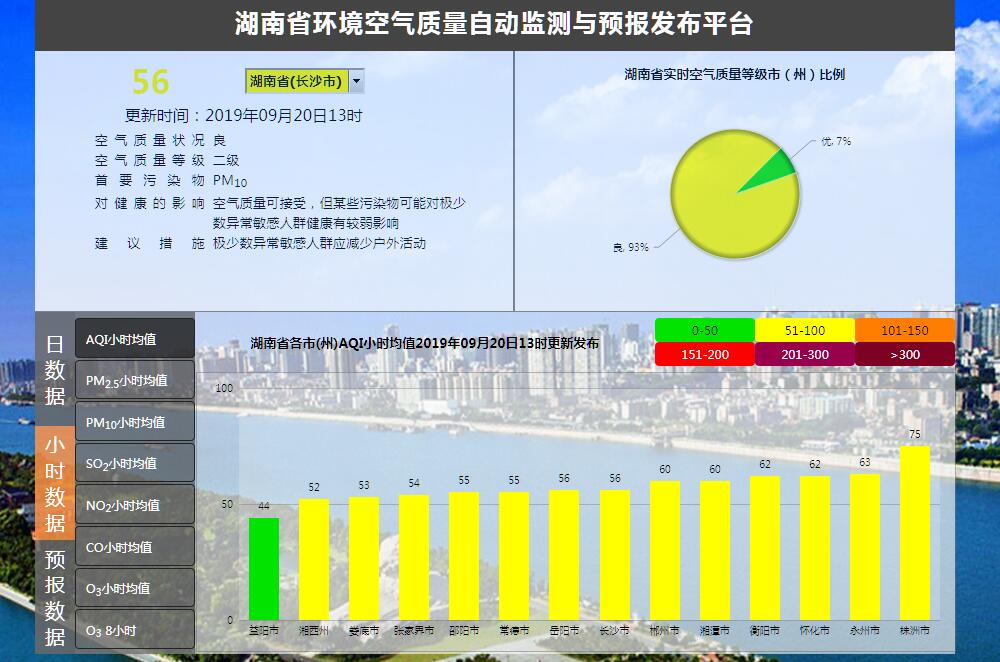The height and width of the screenshot is (662, 1000).
Task: Select CO小时均值 option
Action: [135, 547]
